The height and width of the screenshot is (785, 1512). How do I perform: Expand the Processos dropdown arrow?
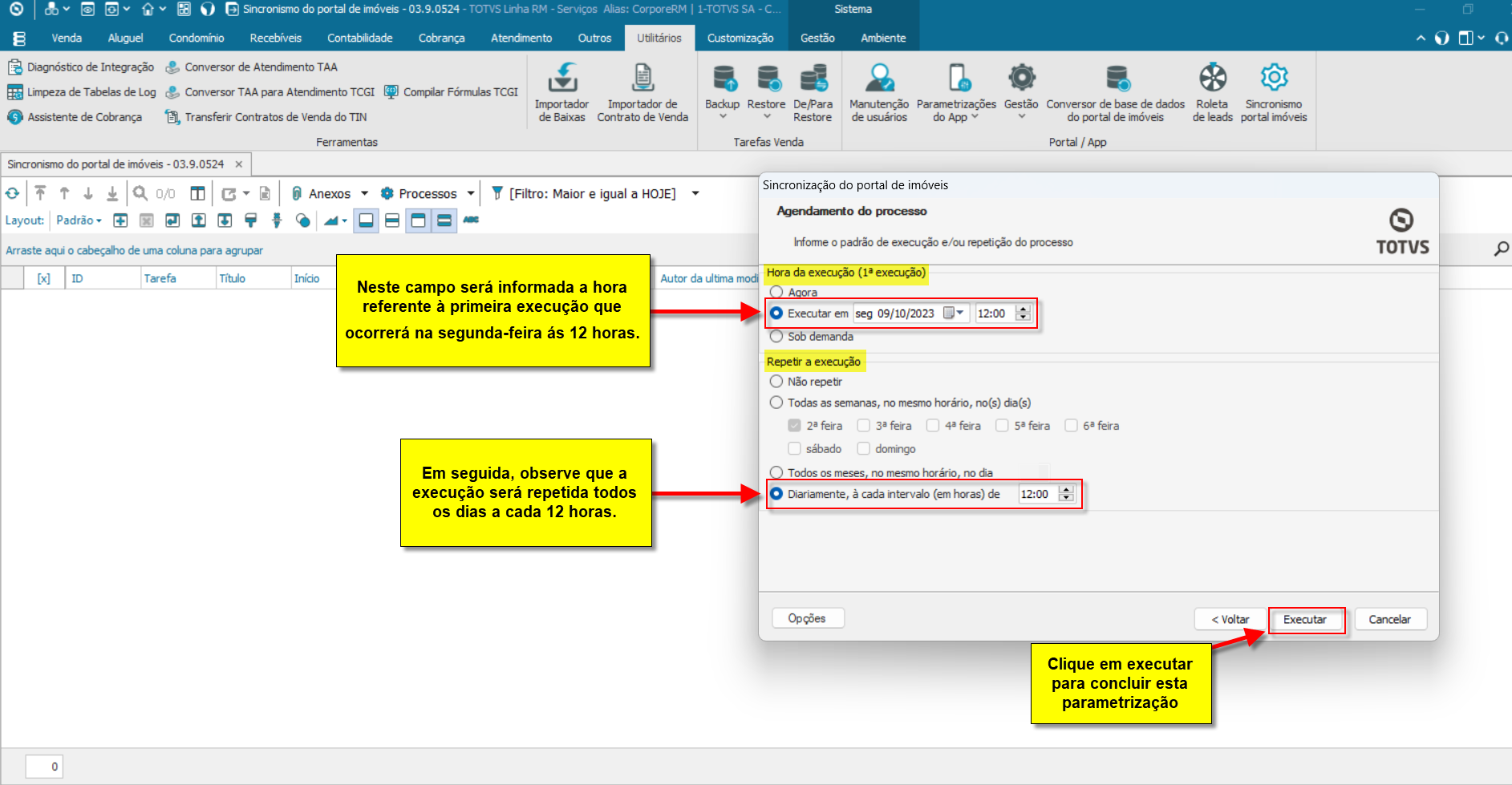[x=471, y=194]
